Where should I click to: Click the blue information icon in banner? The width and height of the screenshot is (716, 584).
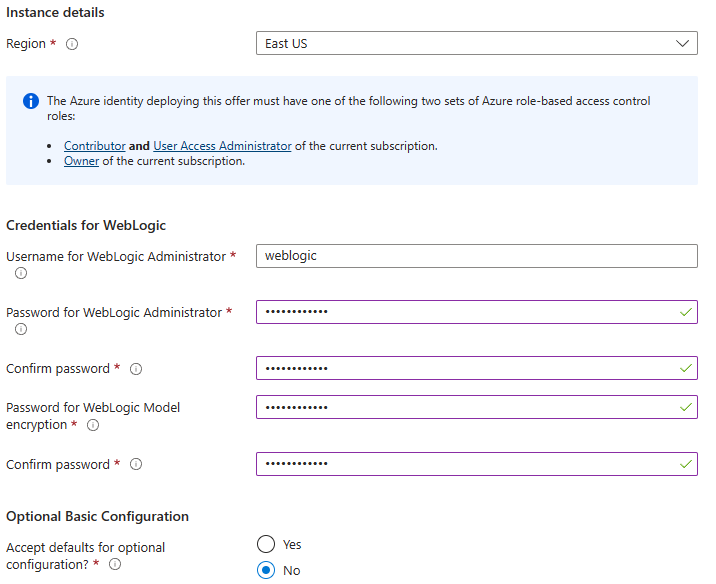(31, 101)
